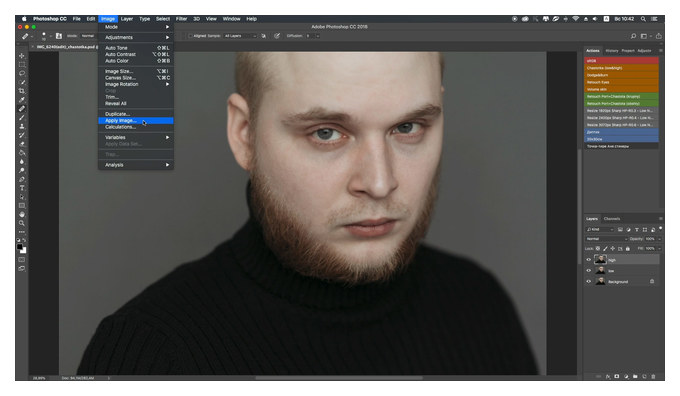The width and height of the screenshot is (680, 396).
Task: Choose Calculations from the Image menu
Action: pos(136,127)
